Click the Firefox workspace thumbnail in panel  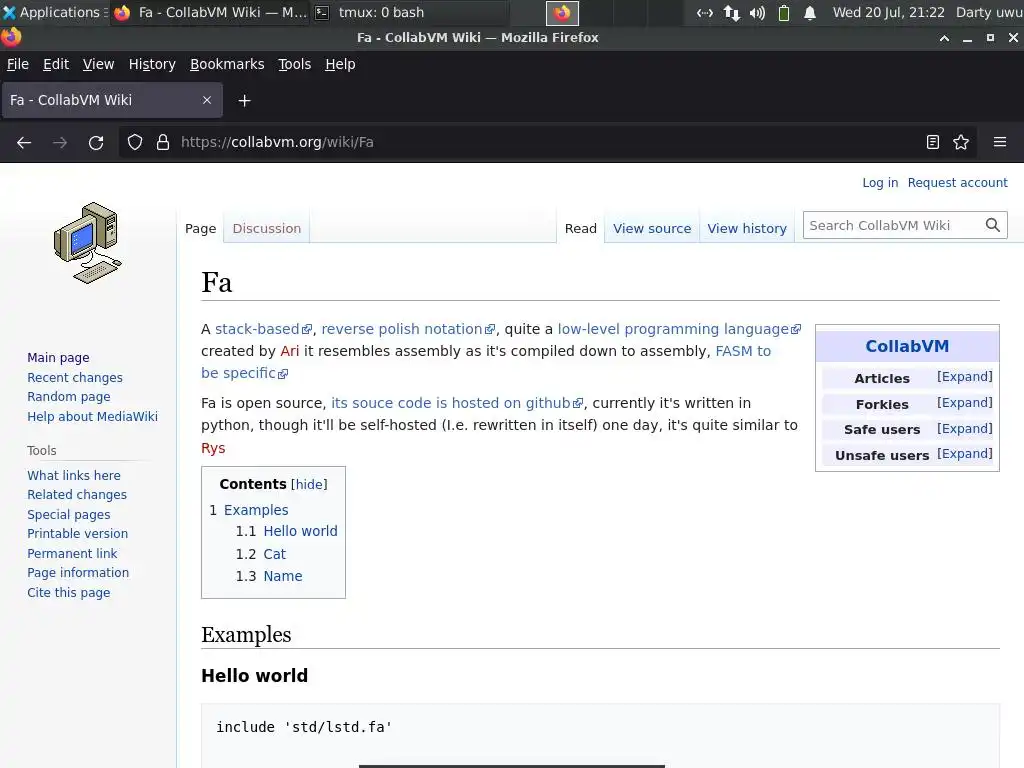coord(562,12)
